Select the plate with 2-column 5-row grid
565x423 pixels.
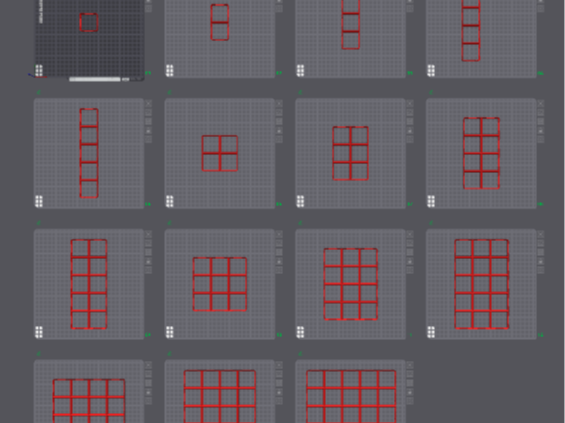tap(89, 284)
